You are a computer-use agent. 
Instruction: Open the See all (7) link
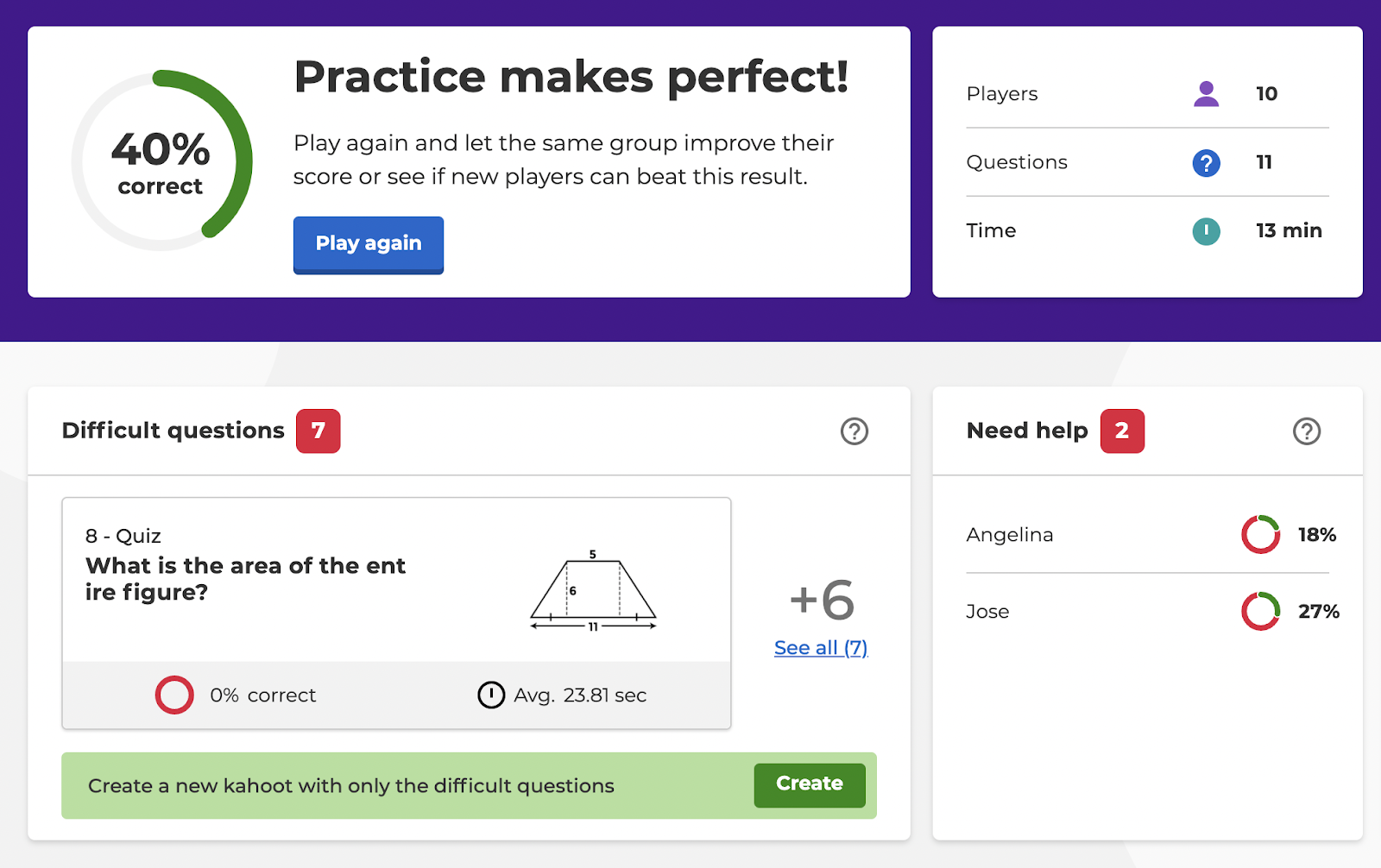820,648
